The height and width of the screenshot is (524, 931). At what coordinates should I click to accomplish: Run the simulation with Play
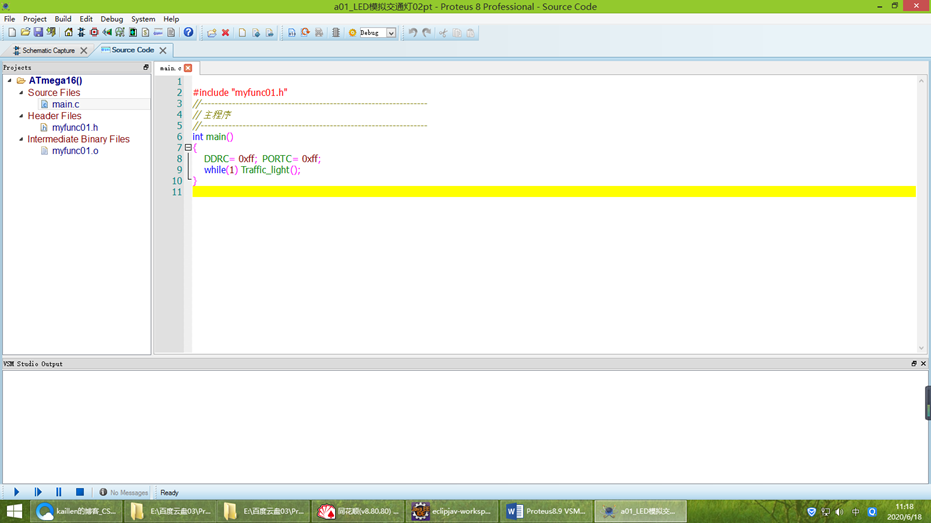17,492
